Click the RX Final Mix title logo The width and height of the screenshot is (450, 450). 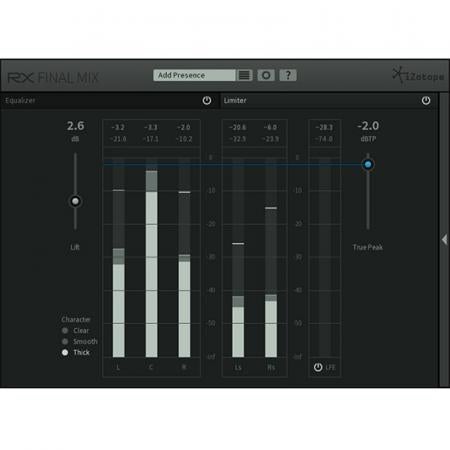tap(53, 78)
